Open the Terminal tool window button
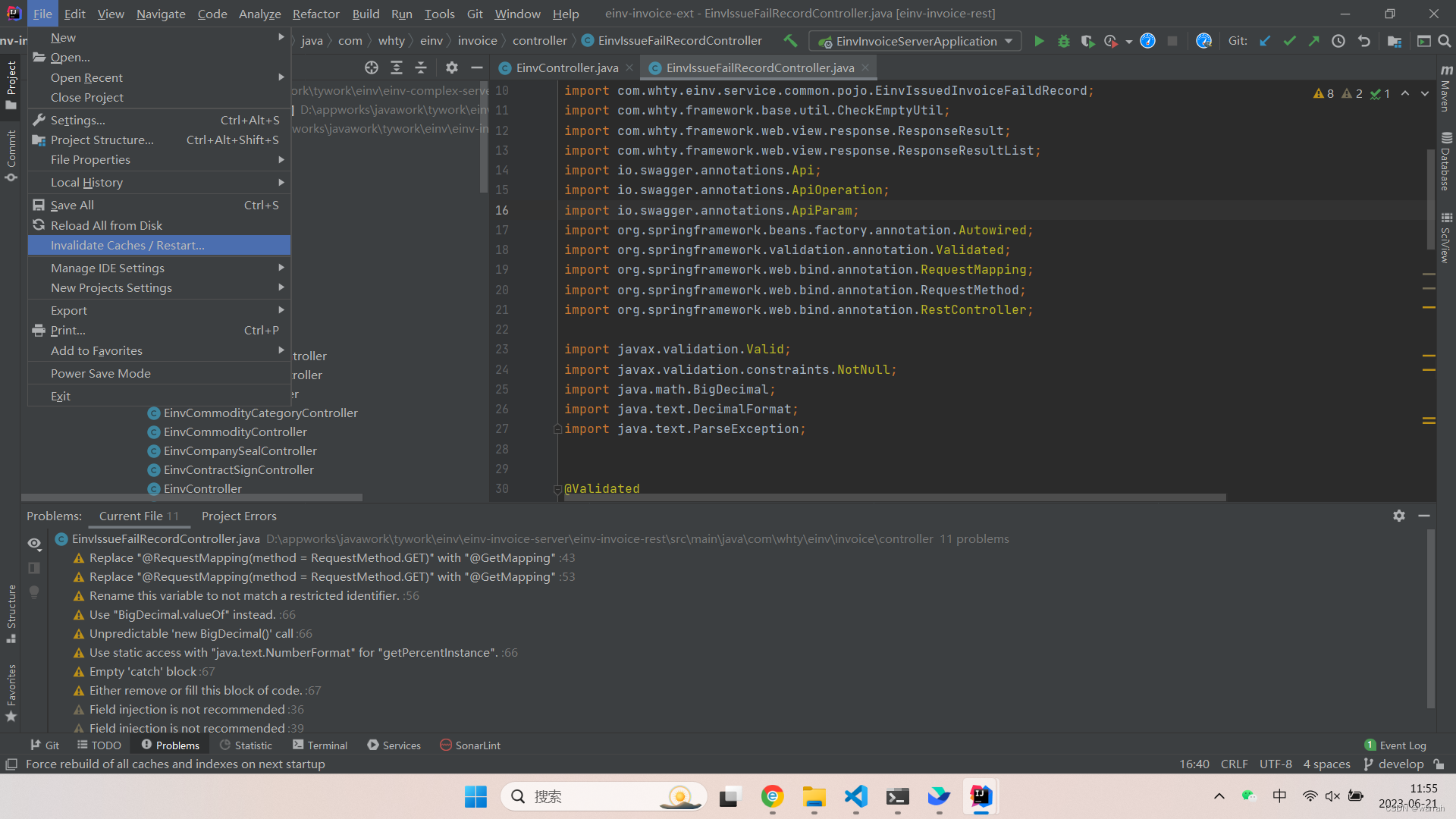 pos(320,745)
